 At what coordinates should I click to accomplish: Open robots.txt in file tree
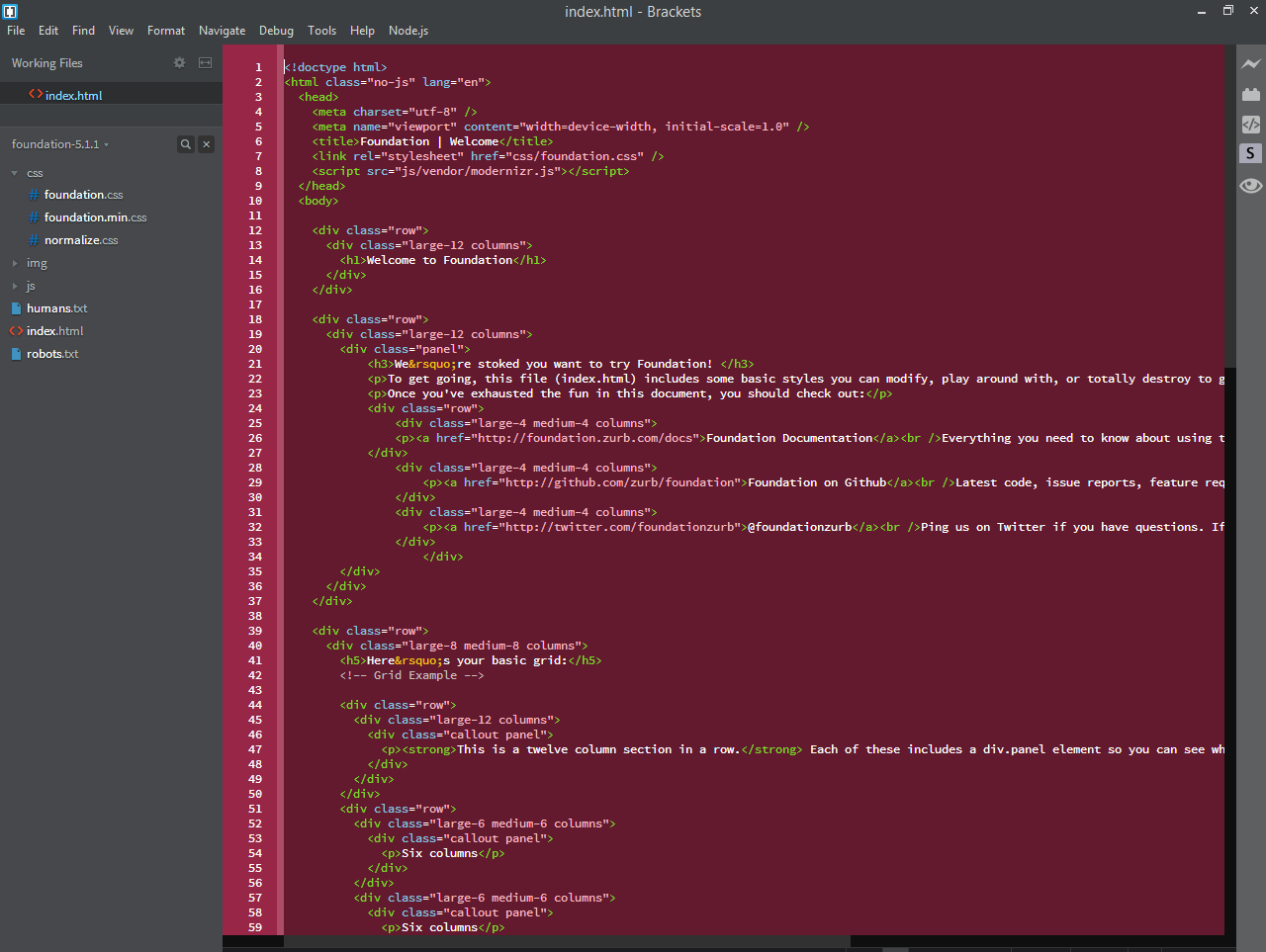pyautogui.click(x=52, y=354)
